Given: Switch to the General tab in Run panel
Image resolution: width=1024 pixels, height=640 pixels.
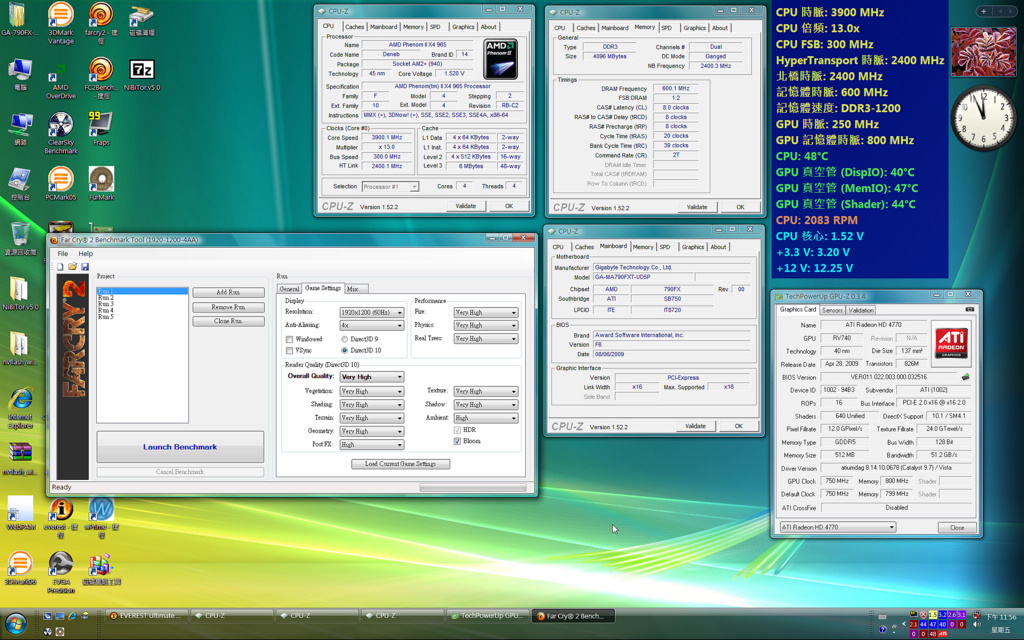Looking at the screenshot, I should click(289, 289).
